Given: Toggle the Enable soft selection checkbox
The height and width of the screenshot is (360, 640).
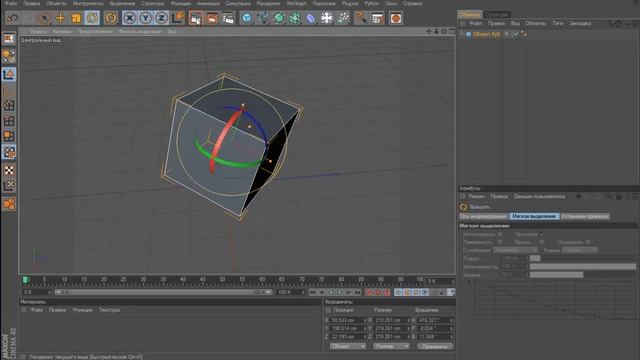Looking at the screenshot, I should click(500, 234).
